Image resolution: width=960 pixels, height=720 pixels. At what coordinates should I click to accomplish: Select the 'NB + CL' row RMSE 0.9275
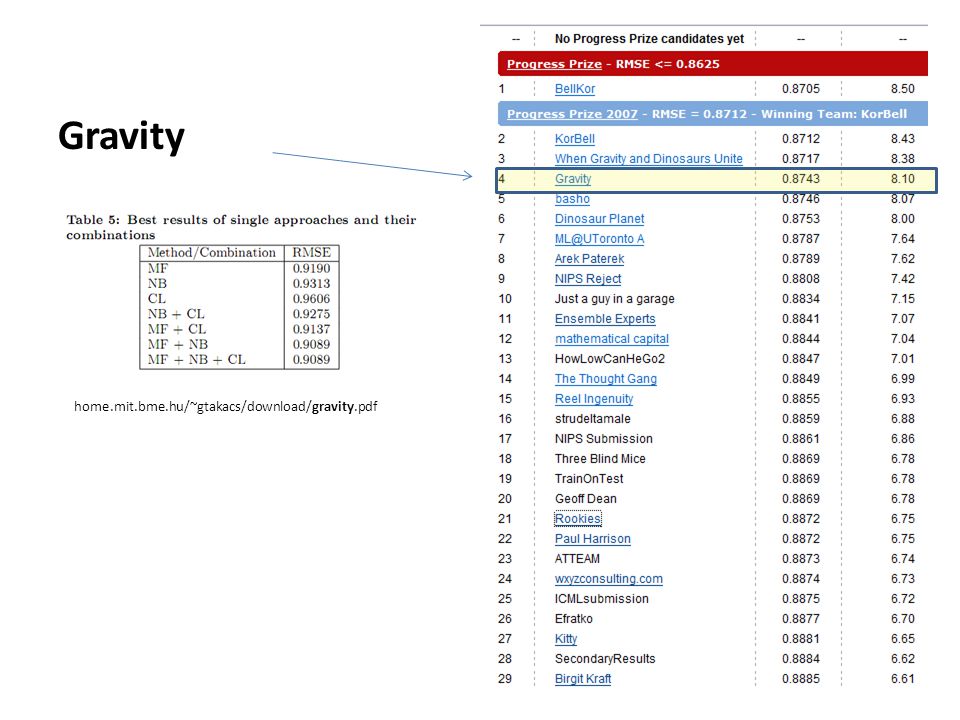pos(312,314)
